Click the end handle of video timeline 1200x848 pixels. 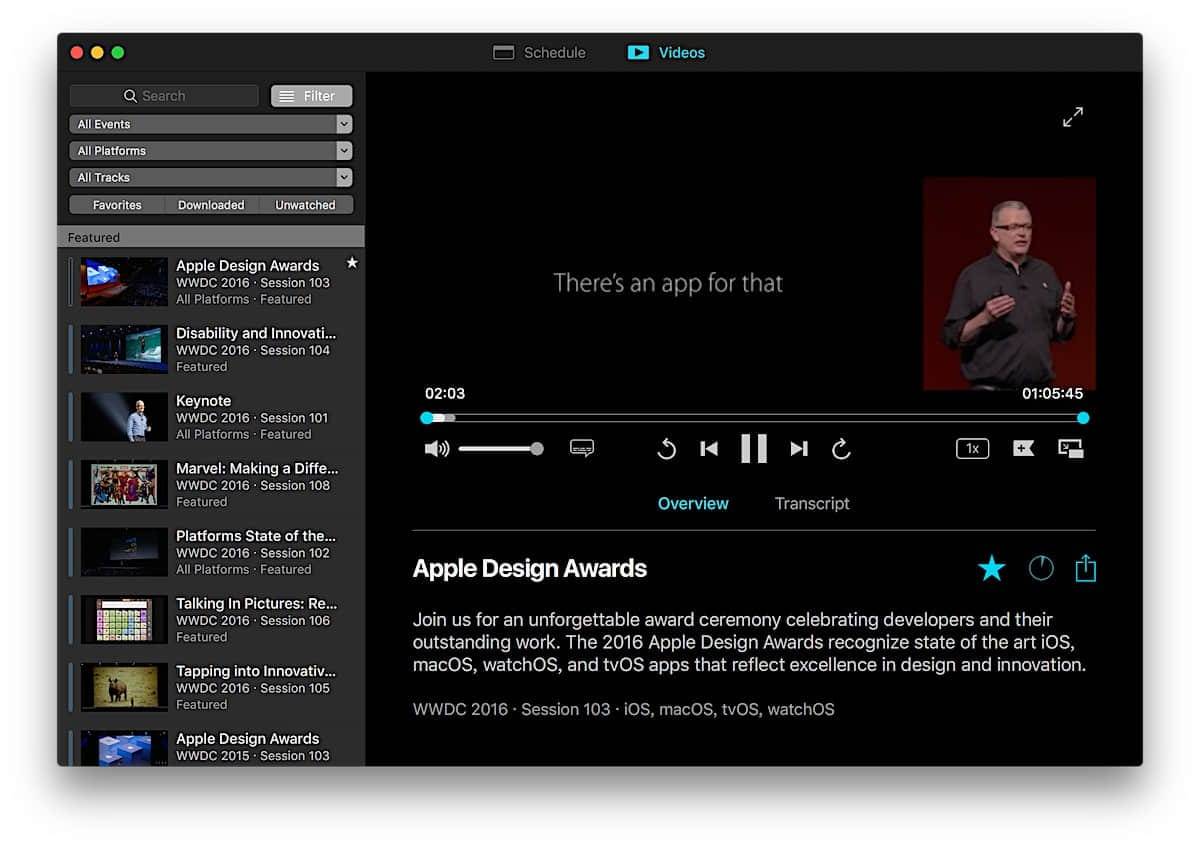(1083, 418)
